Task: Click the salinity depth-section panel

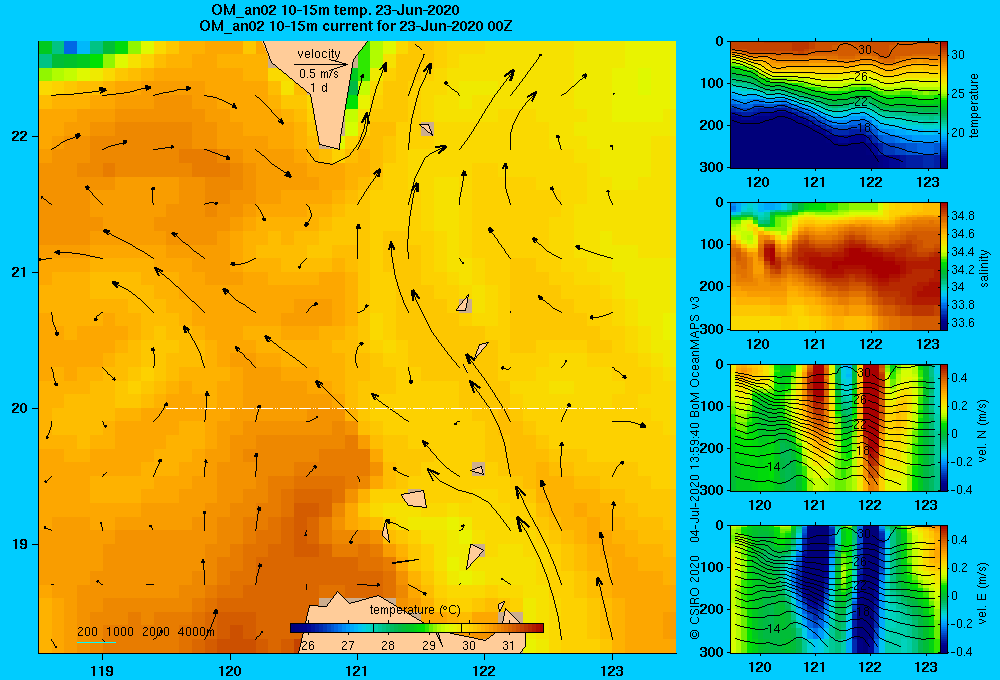Action: tap(835, 266)
